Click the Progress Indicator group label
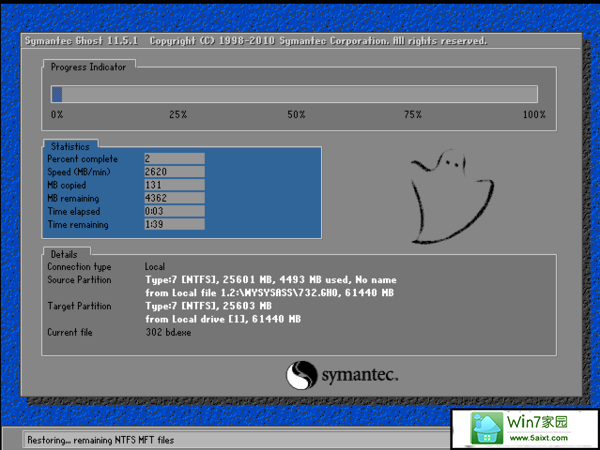600x450 pixels. [x=88, y=67]
